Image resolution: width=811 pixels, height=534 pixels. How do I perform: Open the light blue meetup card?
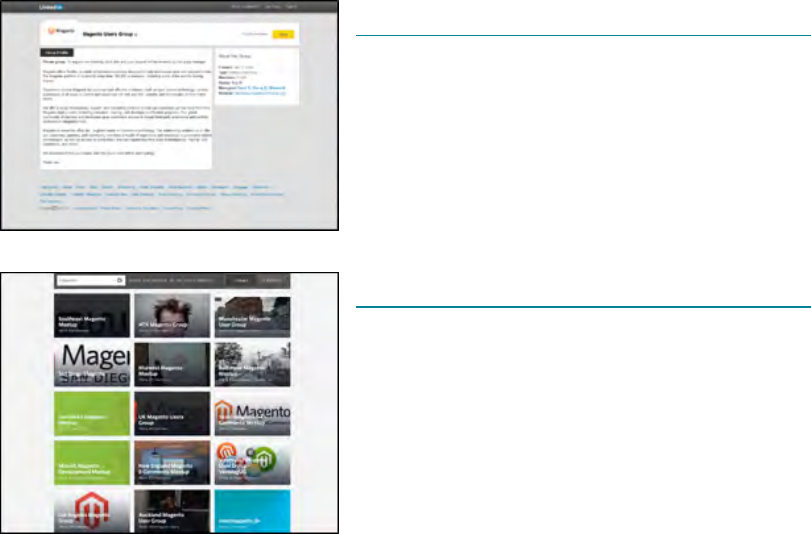click(252, 511)
